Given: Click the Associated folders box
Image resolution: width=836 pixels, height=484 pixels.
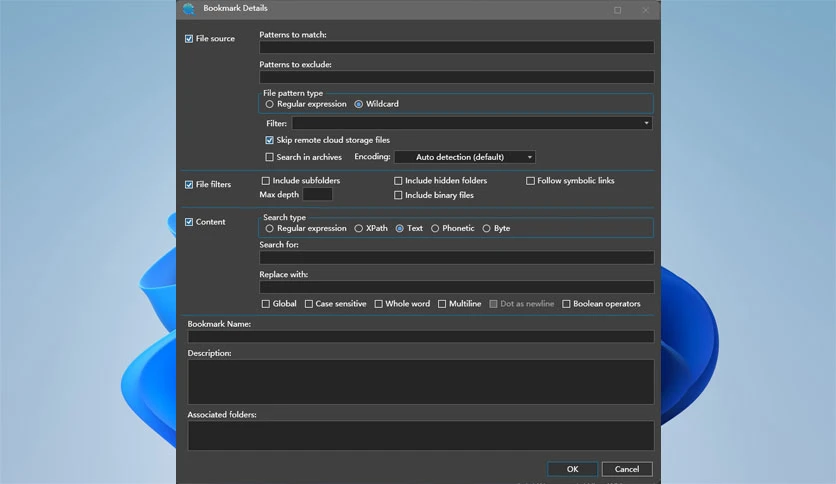Looking at the screenshot, I should click(x=421, y=435).
